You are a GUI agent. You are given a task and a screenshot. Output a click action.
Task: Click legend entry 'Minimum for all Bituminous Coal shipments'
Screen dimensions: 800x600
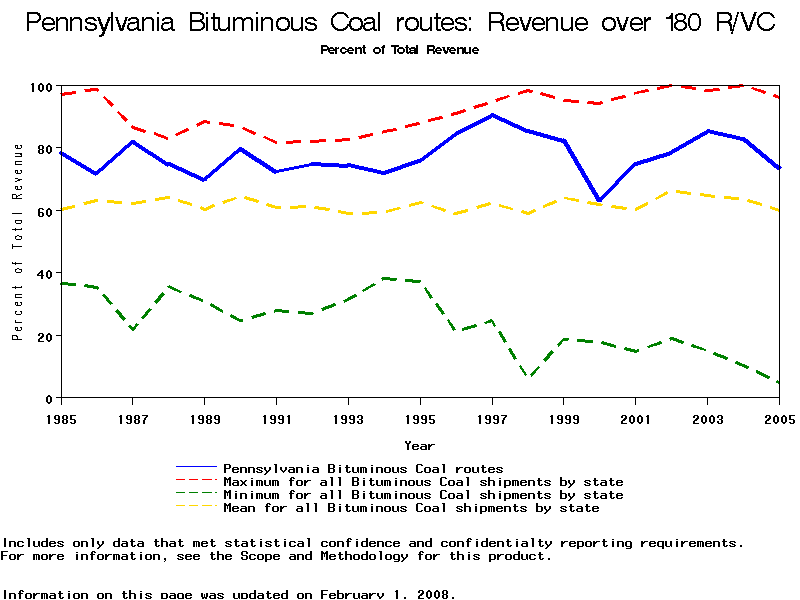coord(423,495)
